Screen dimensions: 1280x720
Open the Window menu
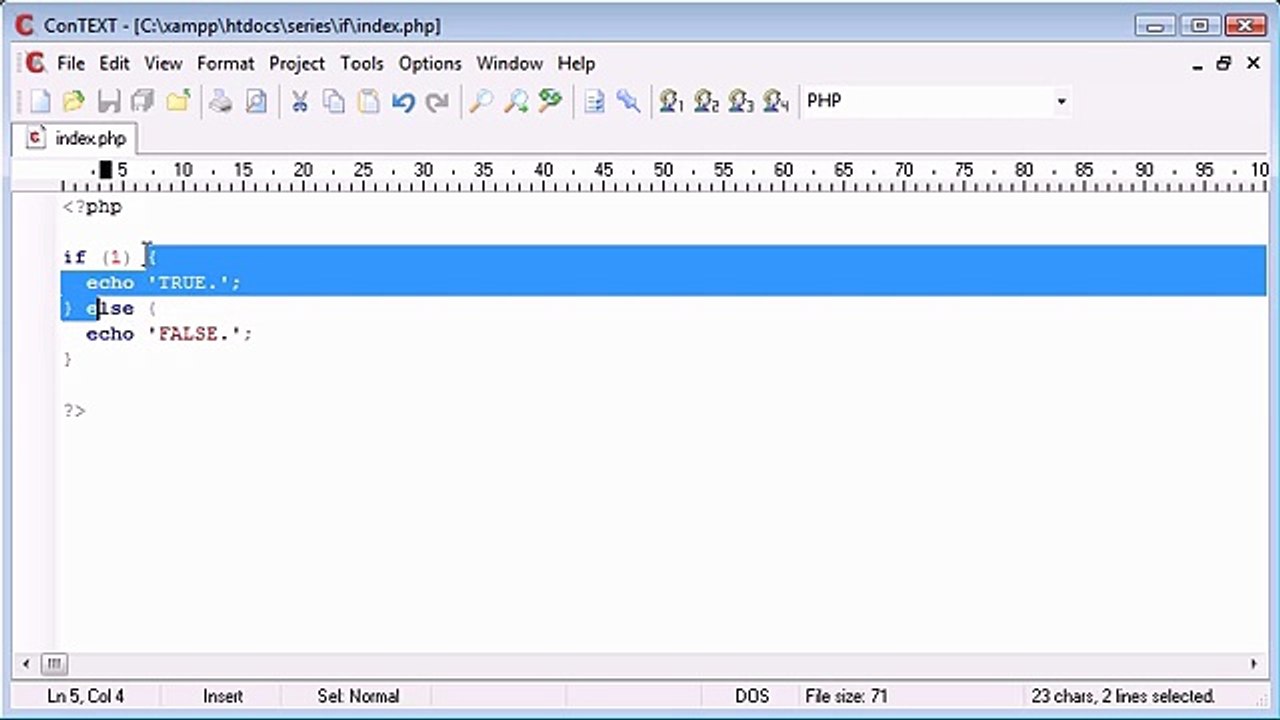tap(509, 63)
